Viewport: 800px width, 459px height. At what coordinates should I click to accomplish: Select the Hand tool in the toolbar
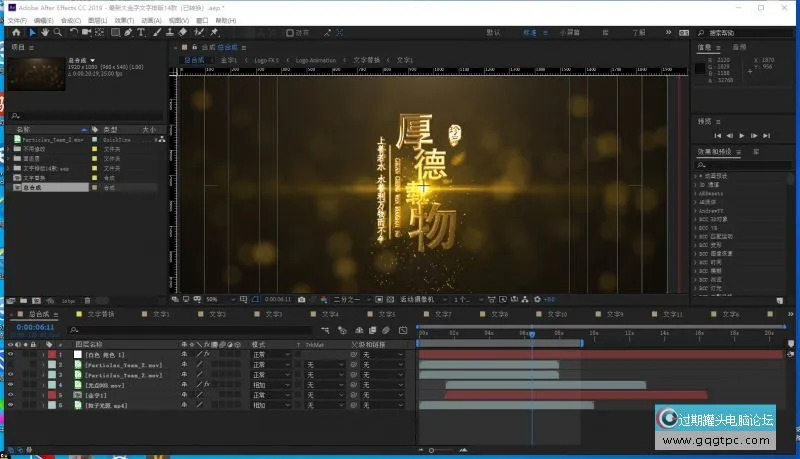coord(46,32)
